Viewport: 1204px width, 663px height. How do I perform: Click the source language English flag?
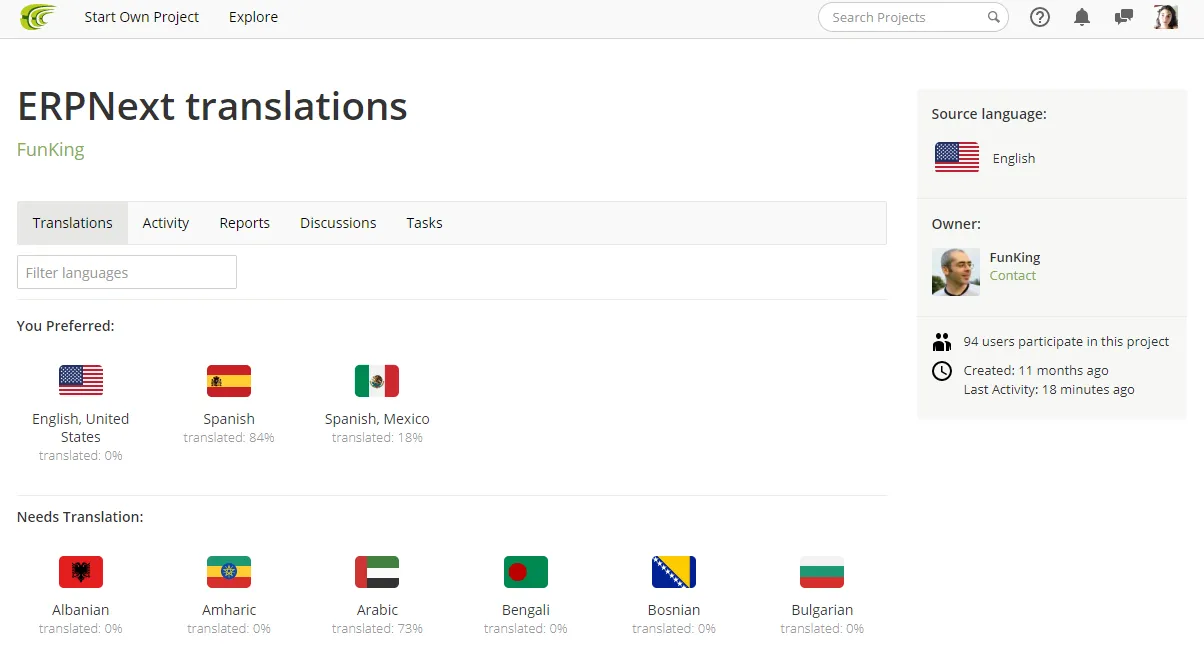click(957, 157)
